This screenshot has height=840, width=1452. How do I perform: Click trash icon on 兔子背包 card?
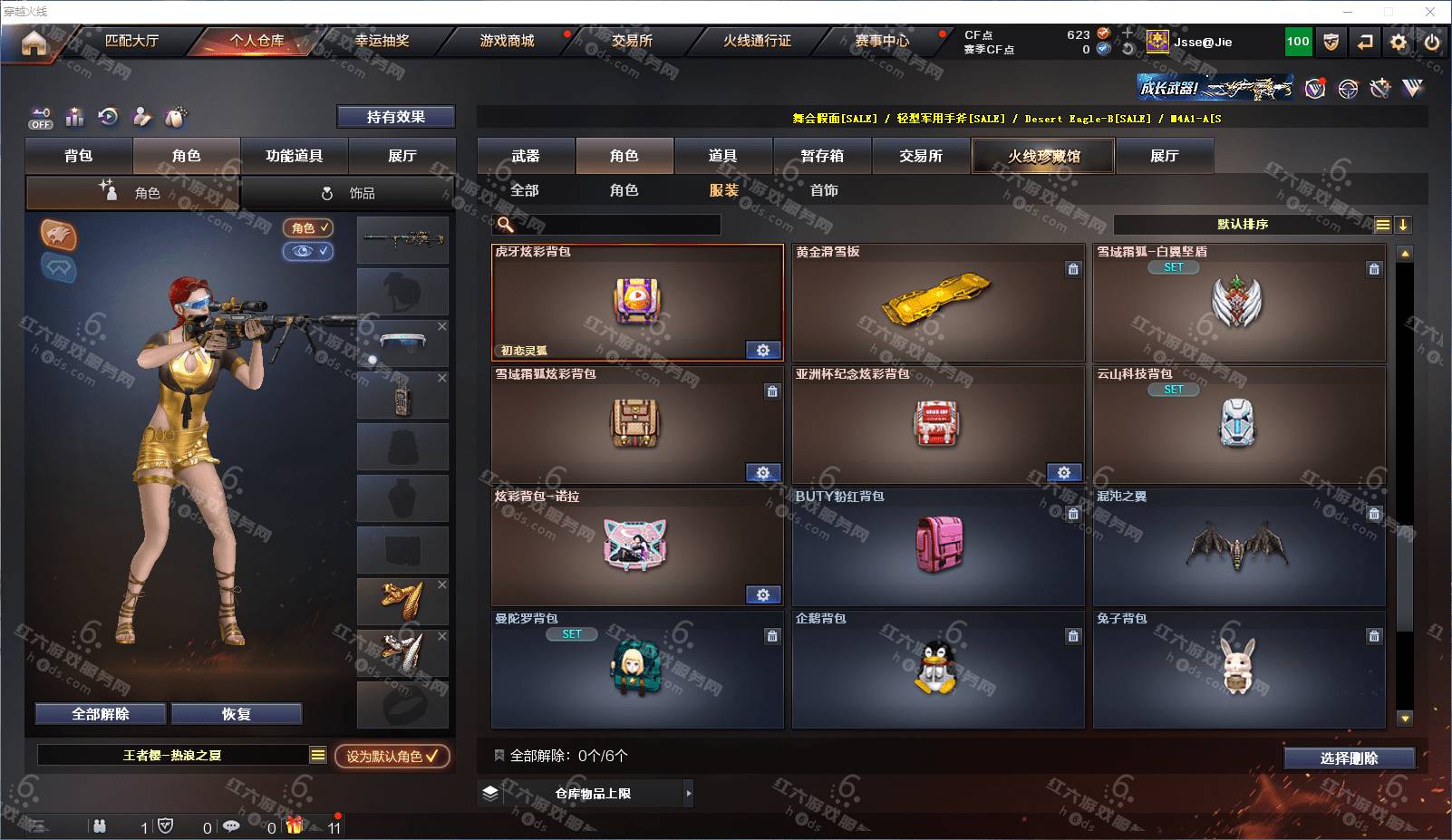[x=1374, y=636]
